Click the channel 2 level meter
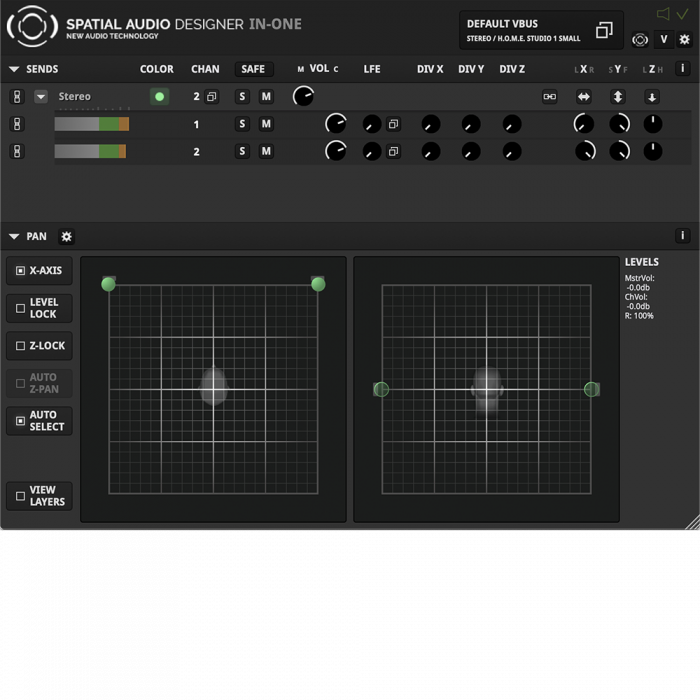 click(90, 151)
